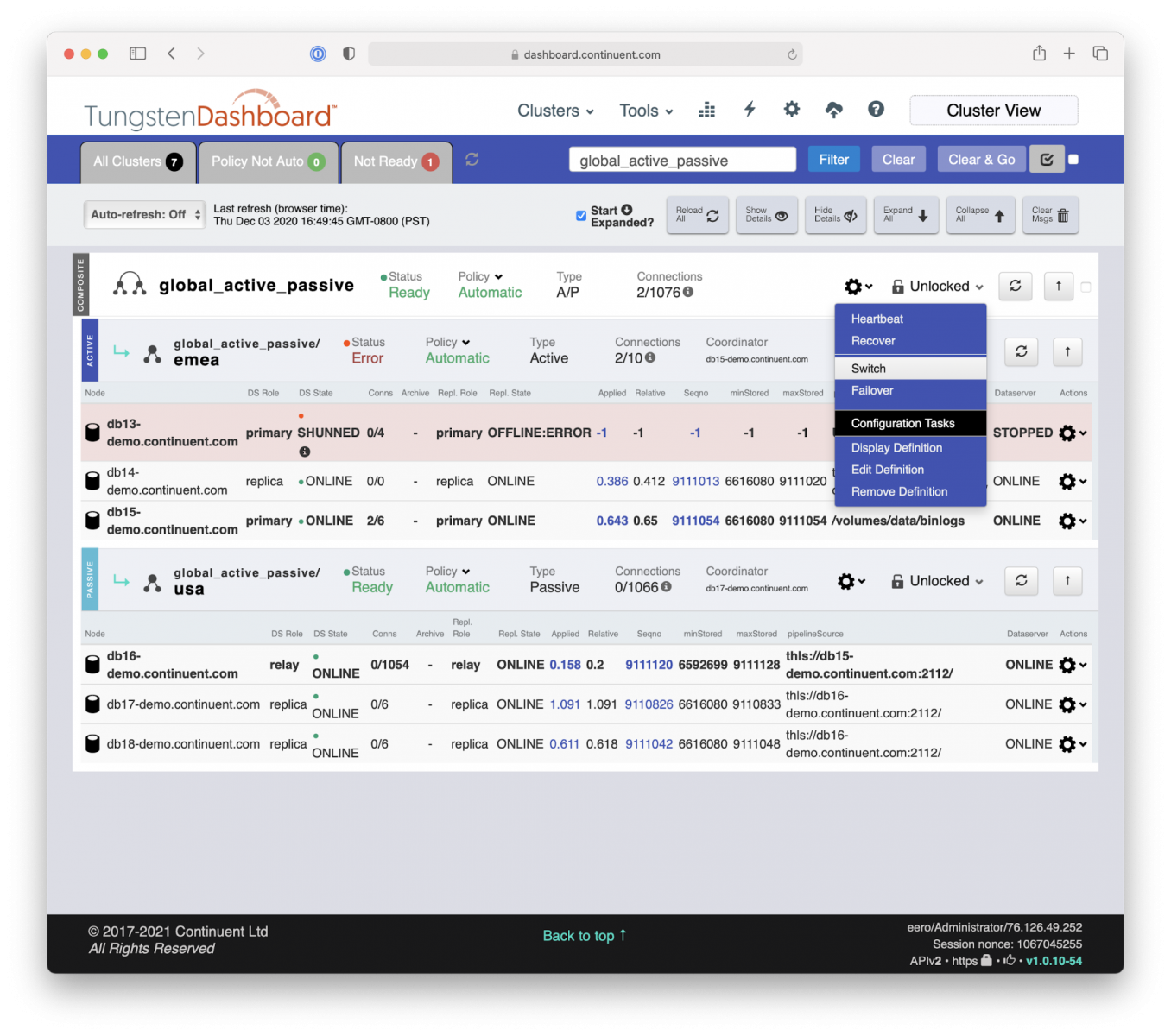Click the checkmark button beside Clear & Go
Screen dimensions: 1171x1036
(1047, 160)
